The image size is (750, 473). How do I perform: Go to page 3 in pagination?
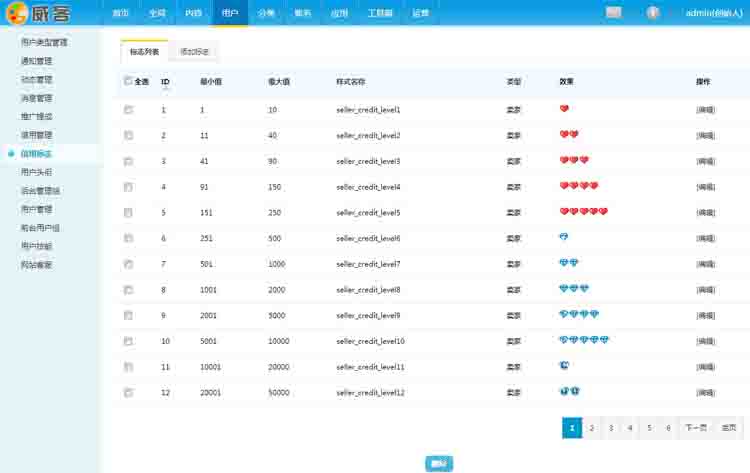tap(610, 428)
